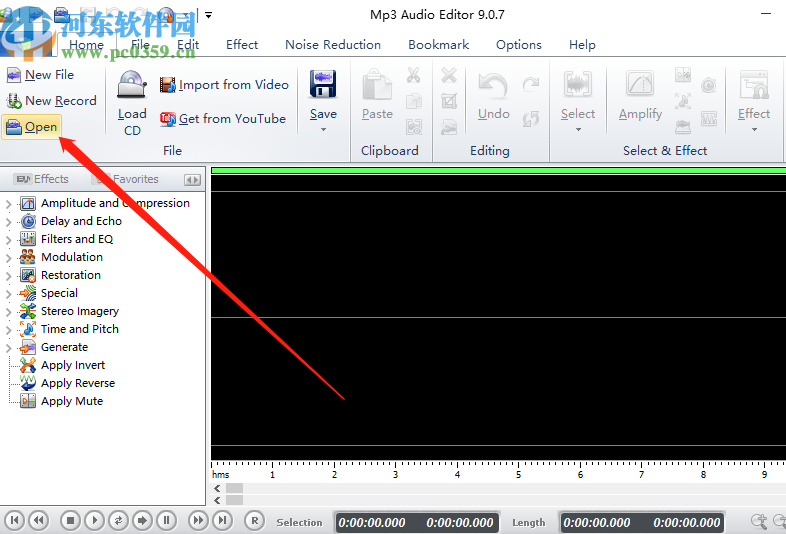Screen dimensions: 786x534
Task: Select the Favorites panel tab
Action: click(x=127, y=179)
